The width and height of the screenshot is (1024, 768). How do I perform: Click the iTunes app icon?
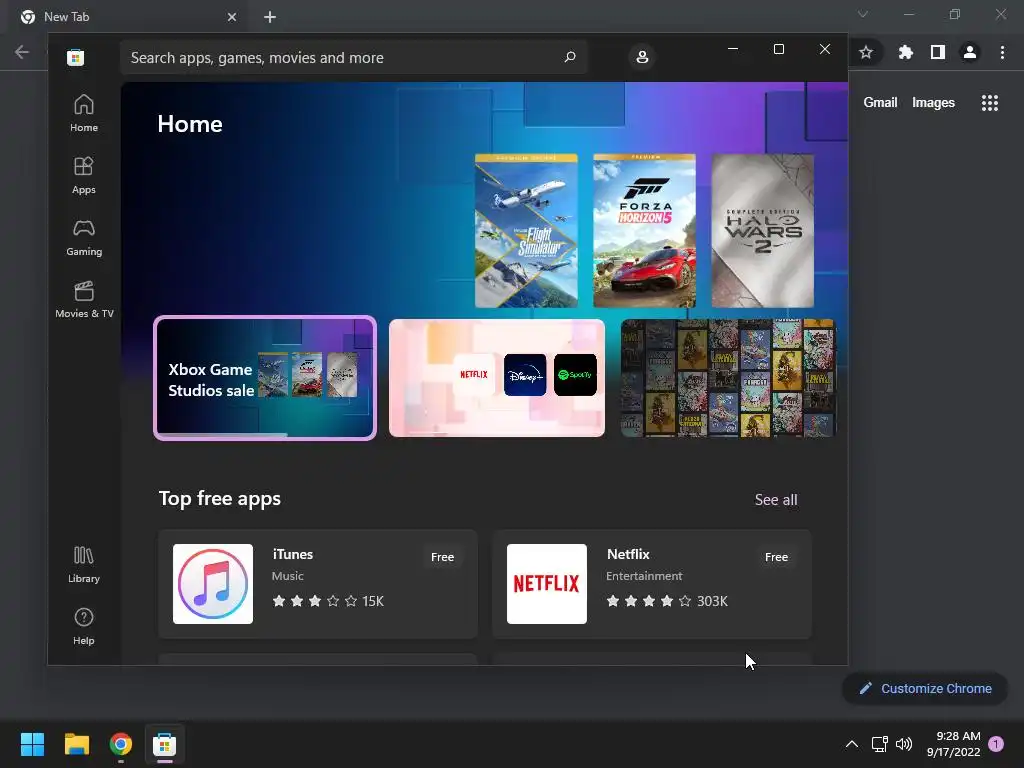[213, 584]
